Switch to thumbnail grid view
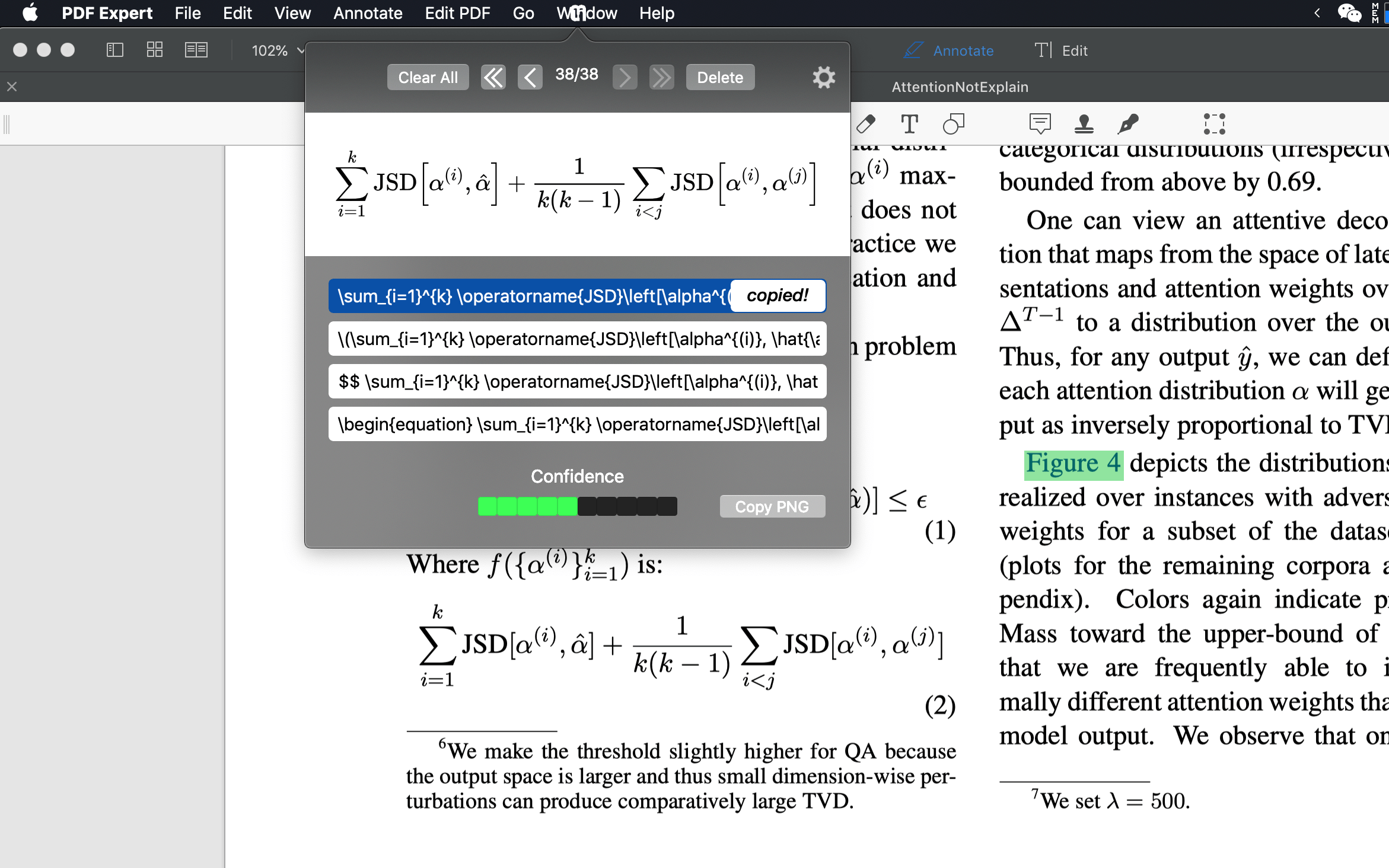 [155, 50]
